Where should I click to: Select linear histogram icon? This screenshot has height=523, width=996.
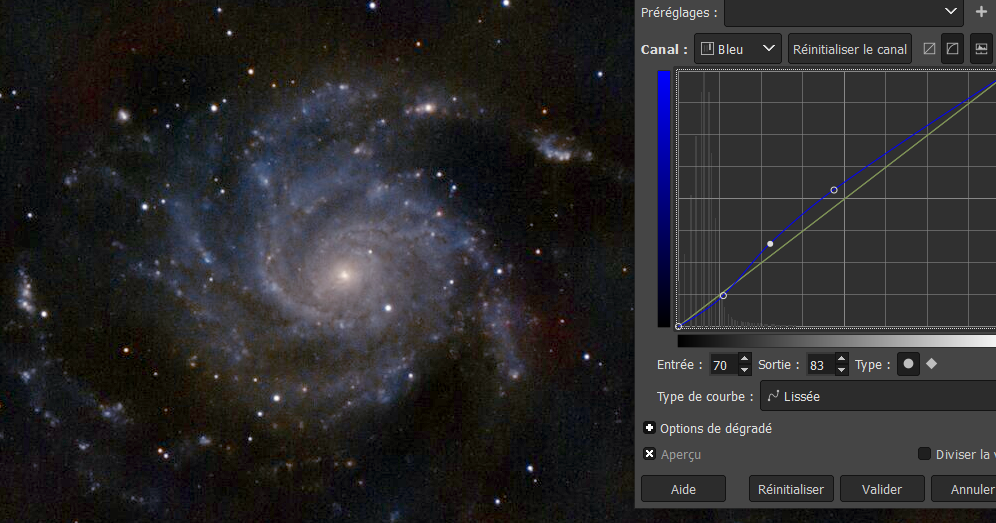[929, 49]
